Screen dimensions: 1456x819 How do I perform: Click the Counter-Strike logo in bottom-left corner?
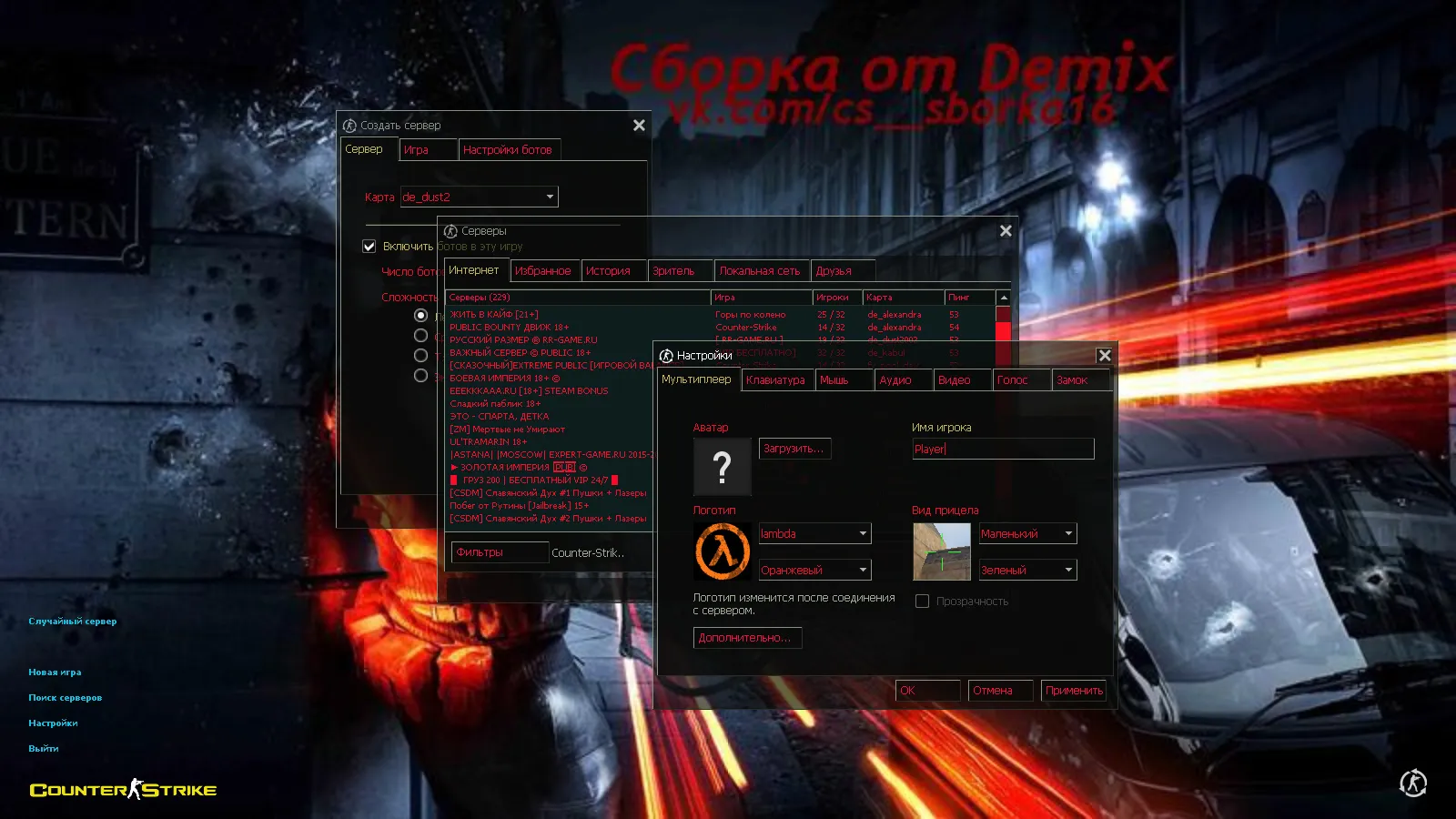tap(122, 790)
